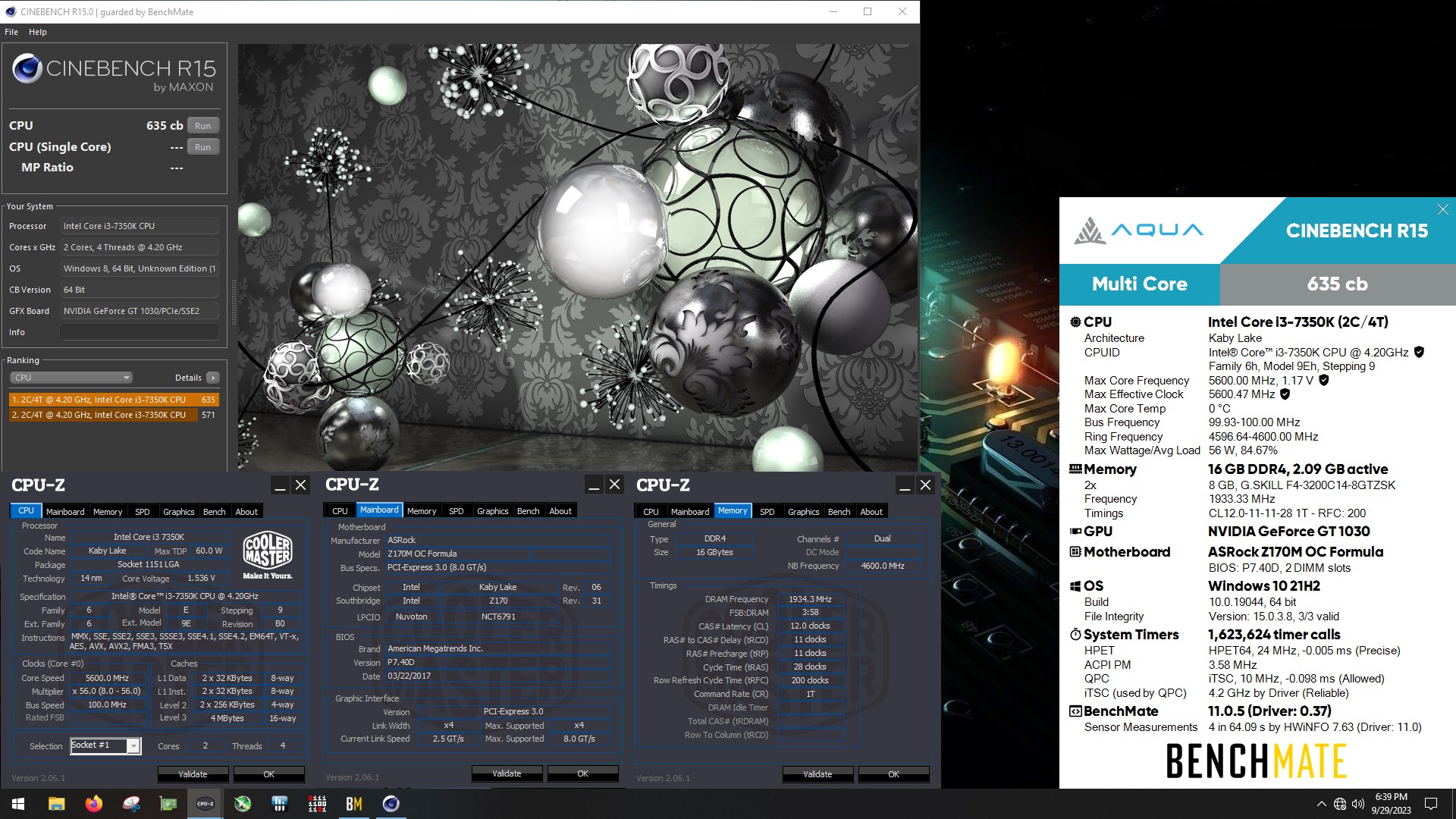Screen dimensions: 1456x819
Task: Open Bench tab in middle CPU-Z window
Action: pyautogui.click(x=529, y=511)
